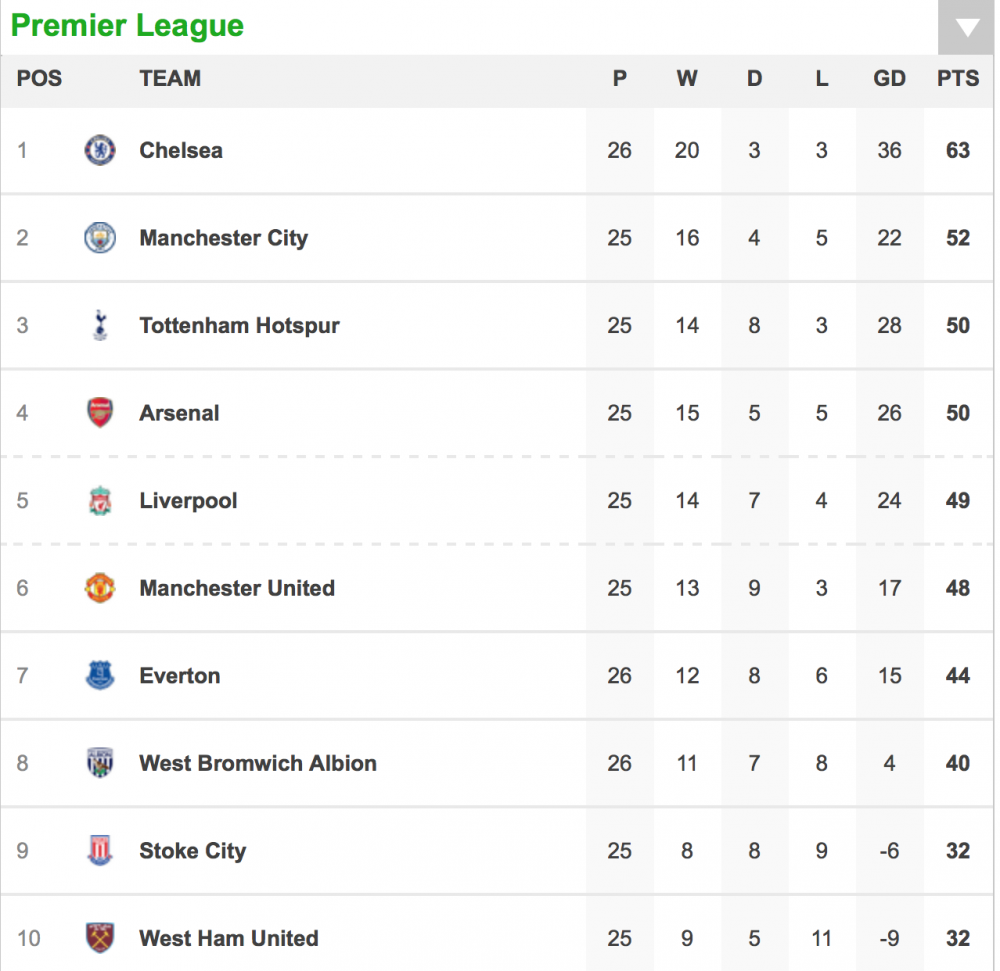Click the West Ham United crest
1000x971 pixels.
[x=100, y=938]
